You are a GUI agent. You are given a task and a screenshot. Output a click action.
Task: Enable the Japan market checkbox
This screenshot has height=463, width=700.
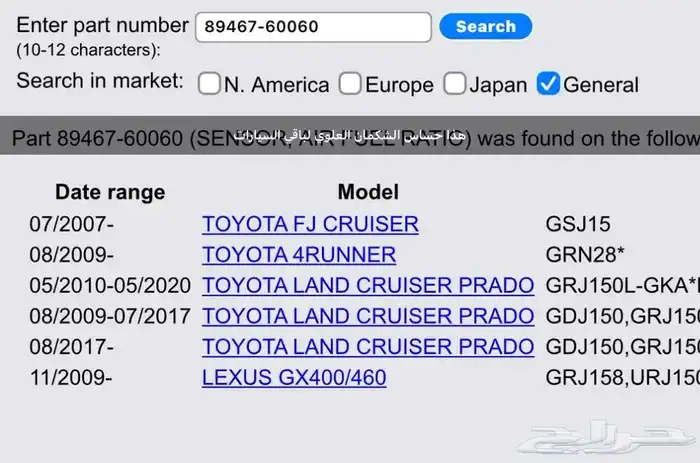tap(455, 84)
